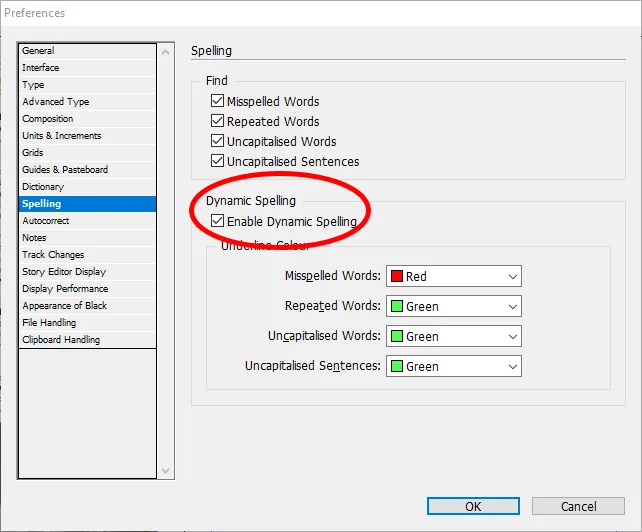642x532 pixels.
Task: Disable Uncapitalised Sentences under Find
Action: pos(218,161)
